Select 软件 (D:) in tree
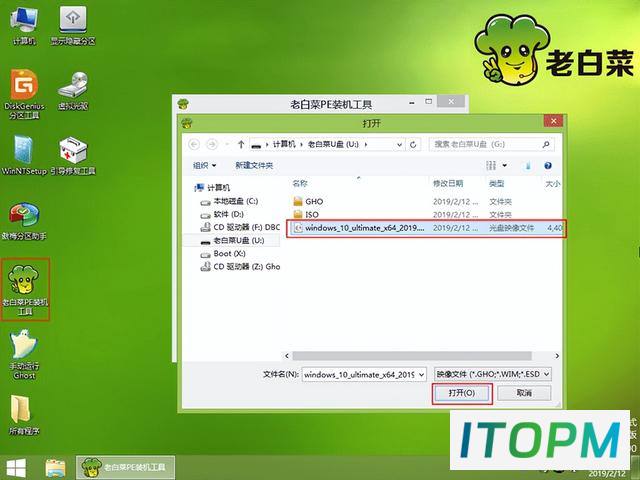640x480 pixels. [222, 214]
